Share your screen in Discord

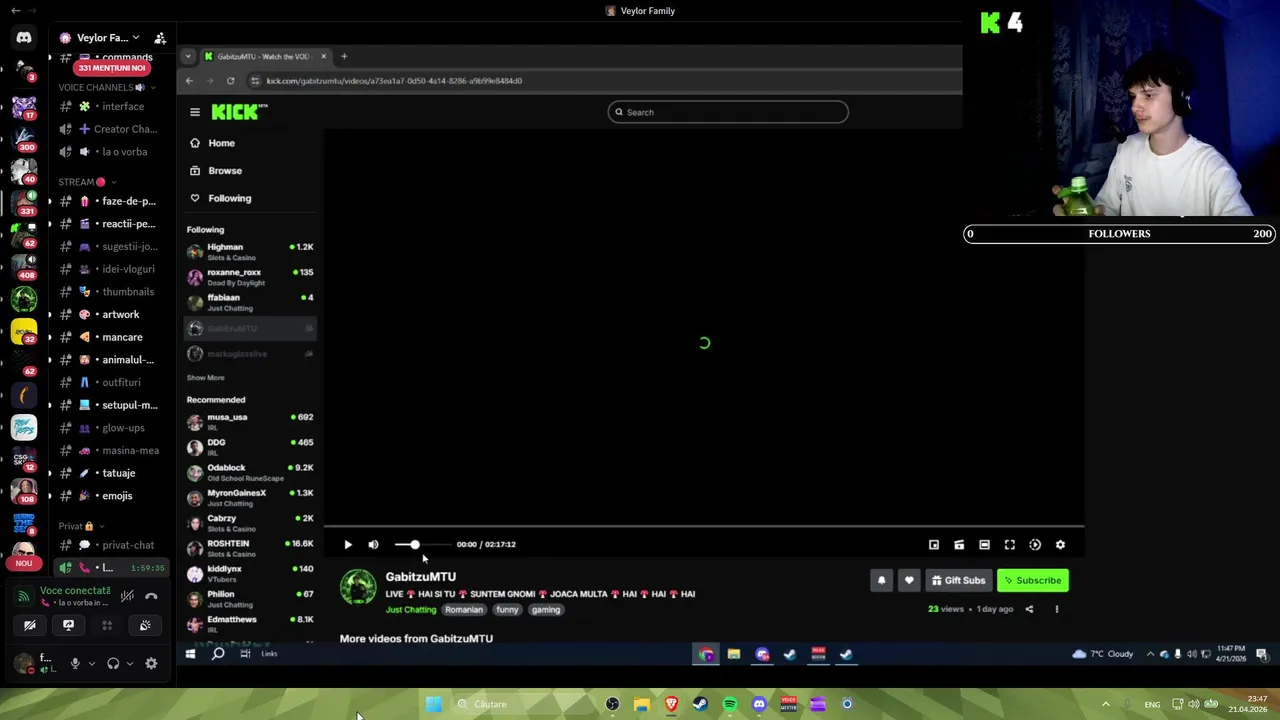pyautogui.click(x=68, y=625)
